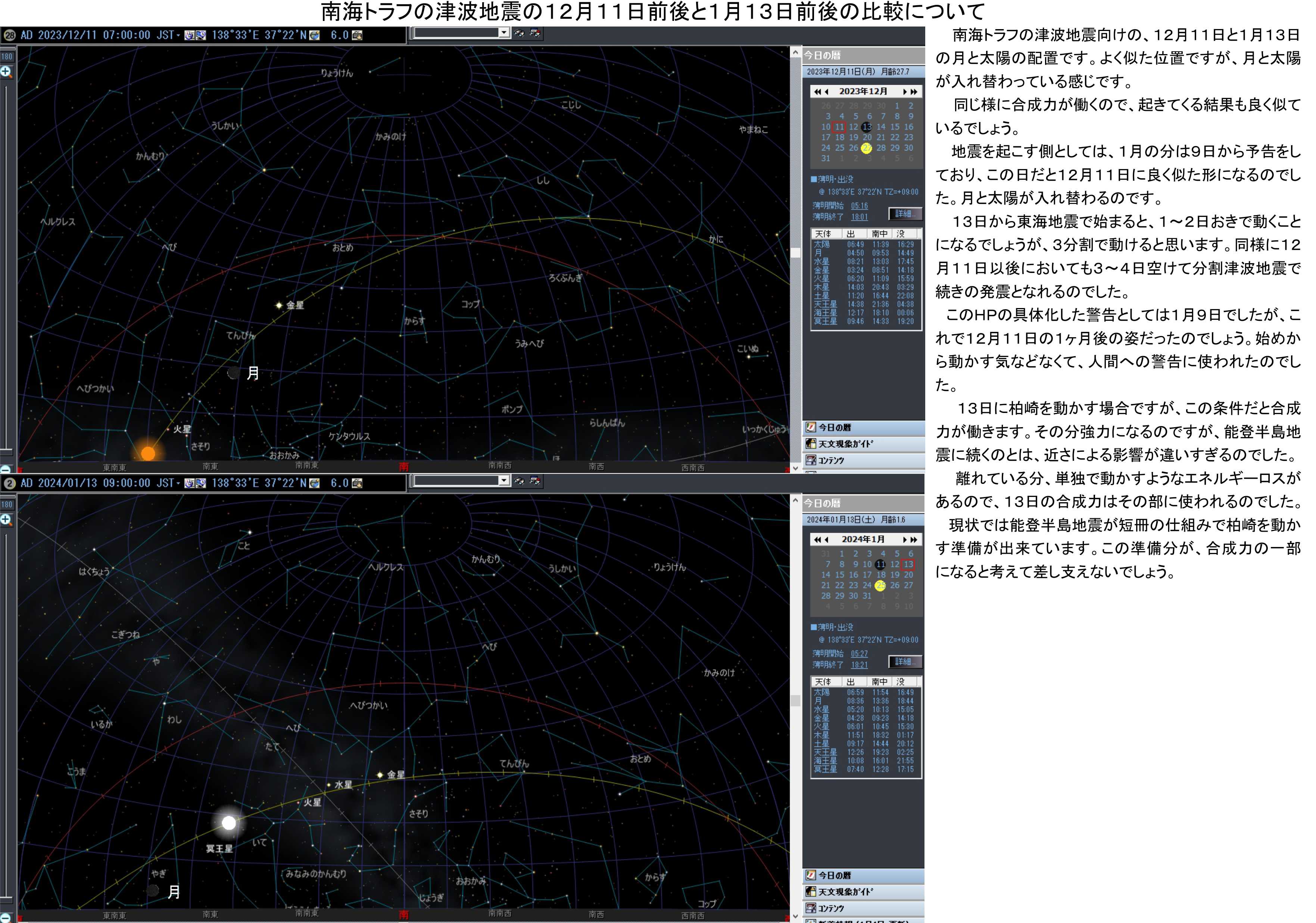Screen dimensions: 1316x923
Task: Click the Sun in the upper sky chart
Action: 148,454
